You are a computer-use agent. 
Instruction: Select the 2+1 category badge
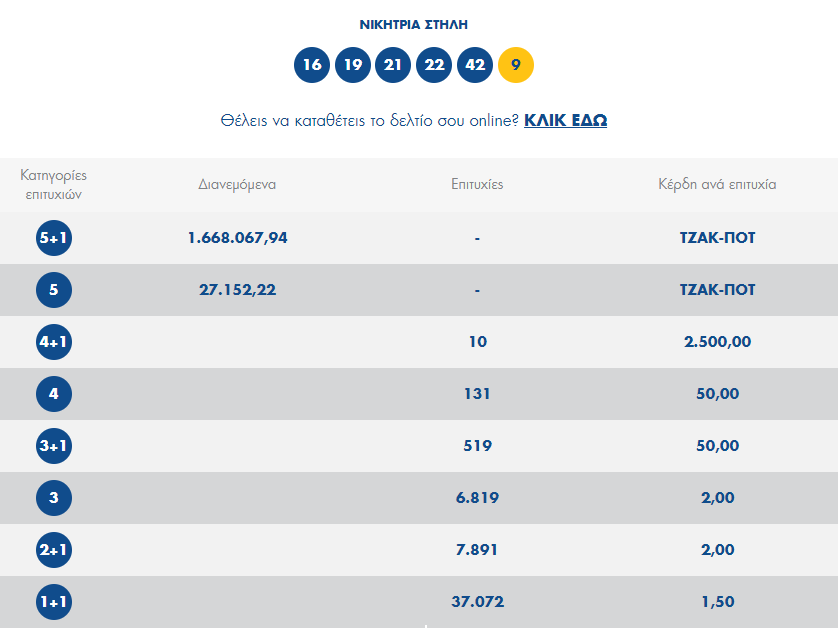pos(53,550)
